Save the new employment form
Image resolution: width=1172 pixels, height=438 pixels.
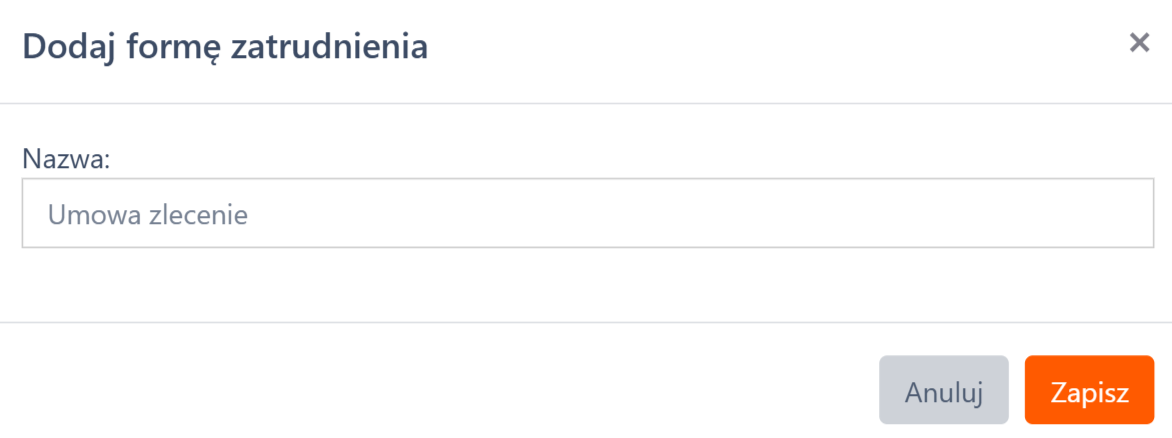(1089, 390)
